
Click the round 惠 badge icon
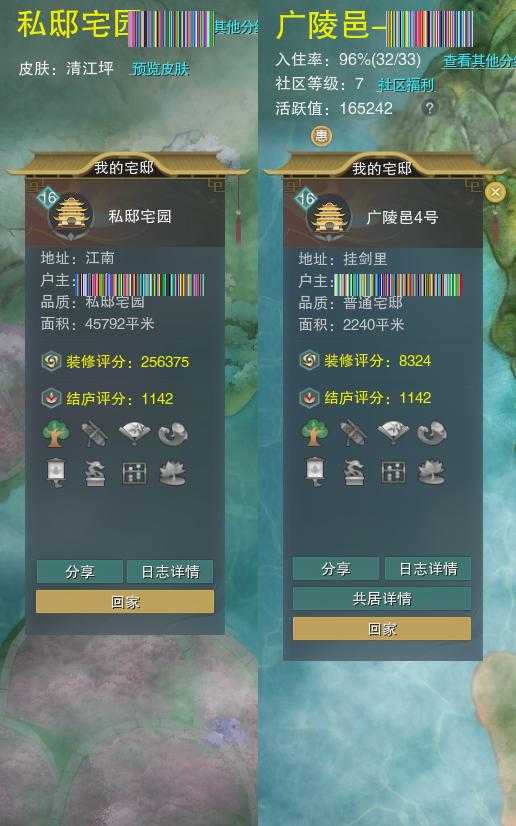pos(321,136)
